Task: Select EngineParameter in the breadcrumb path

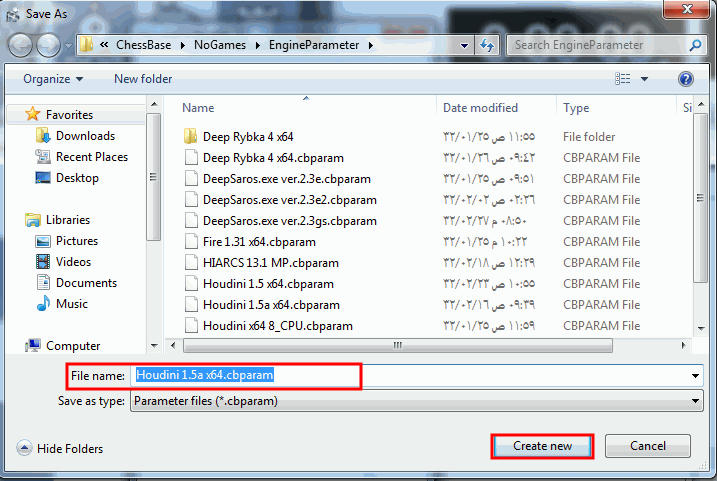Action: point(314,45)
